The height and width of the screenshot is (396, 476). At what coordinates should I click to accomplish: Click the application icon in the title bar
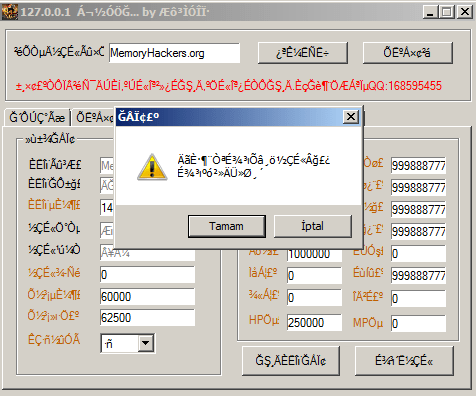(x=10, y=12)
